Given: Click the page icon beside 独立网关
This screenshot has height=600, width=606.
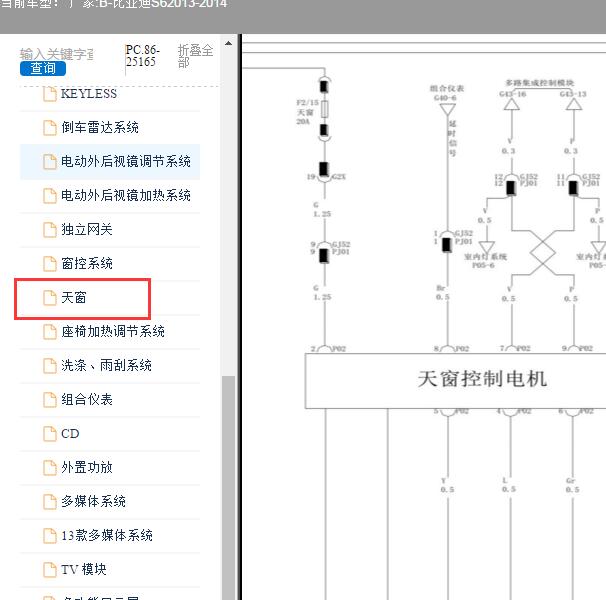Looking at the screenshot, I should tap(49, 230).
